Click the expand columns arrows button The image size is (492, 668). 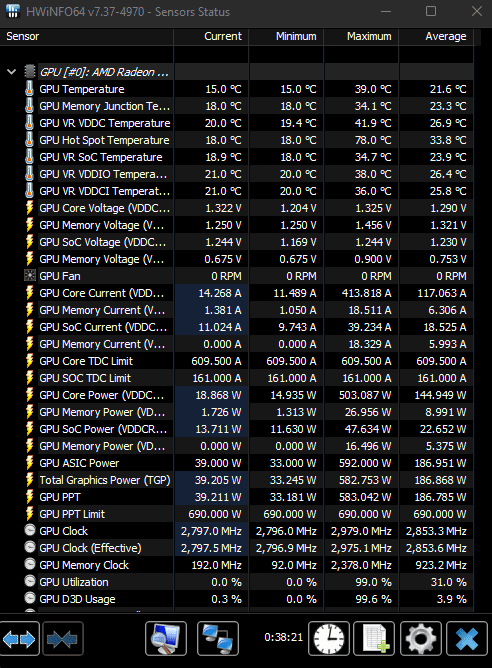(19, 639)
